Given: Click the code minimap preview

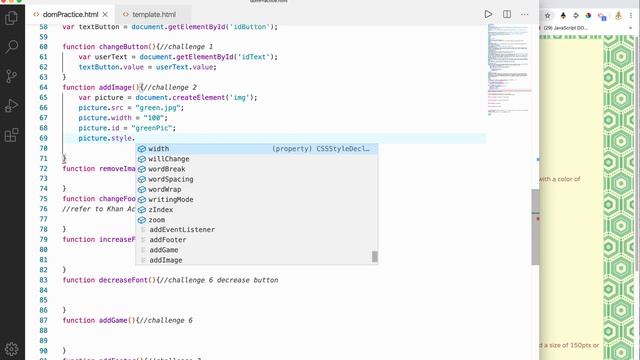Looking at the screenshot, I should [509, 69].
